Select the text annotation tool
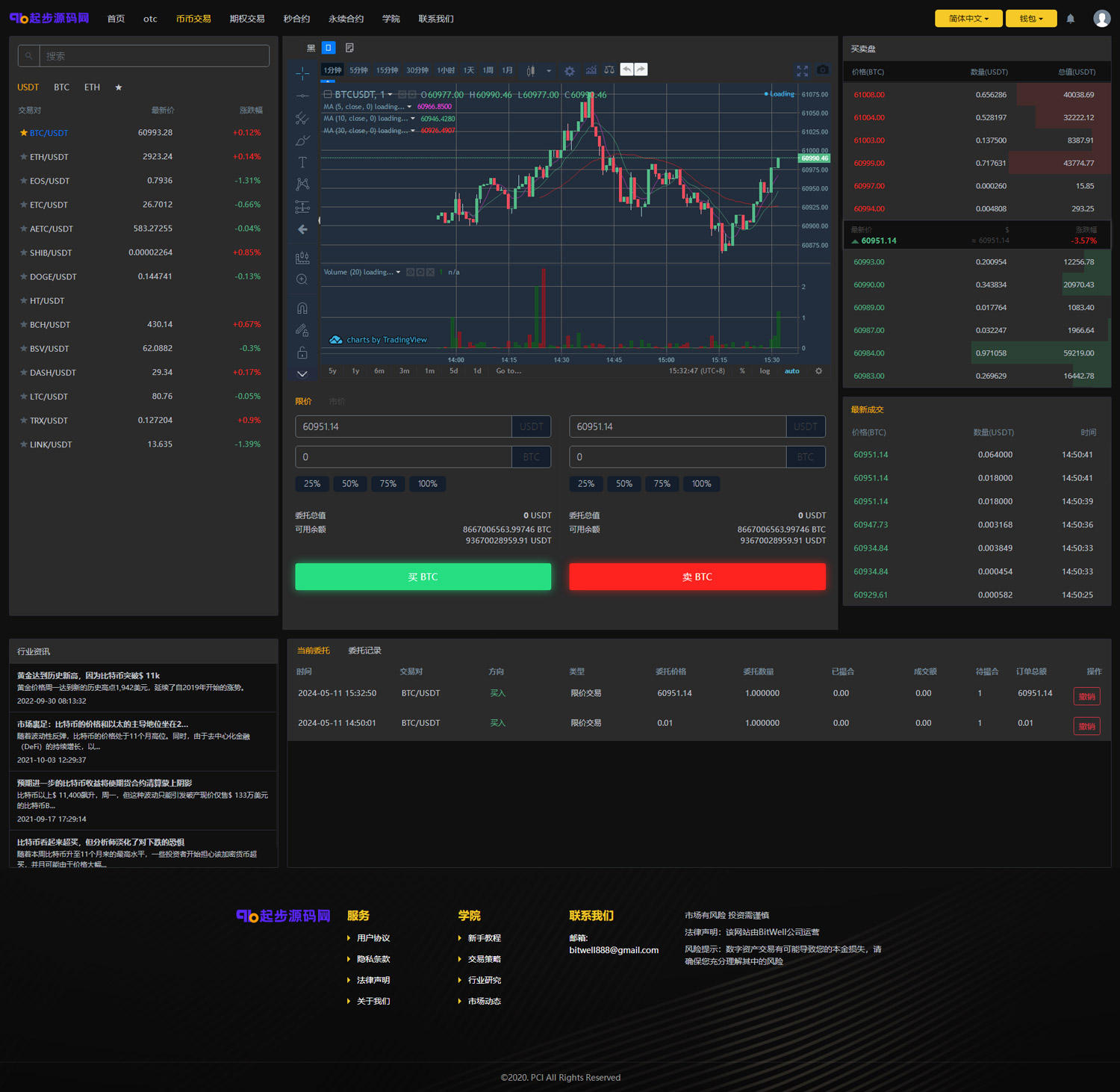This screenshot has height=1092, width=1120. point(302,162)
